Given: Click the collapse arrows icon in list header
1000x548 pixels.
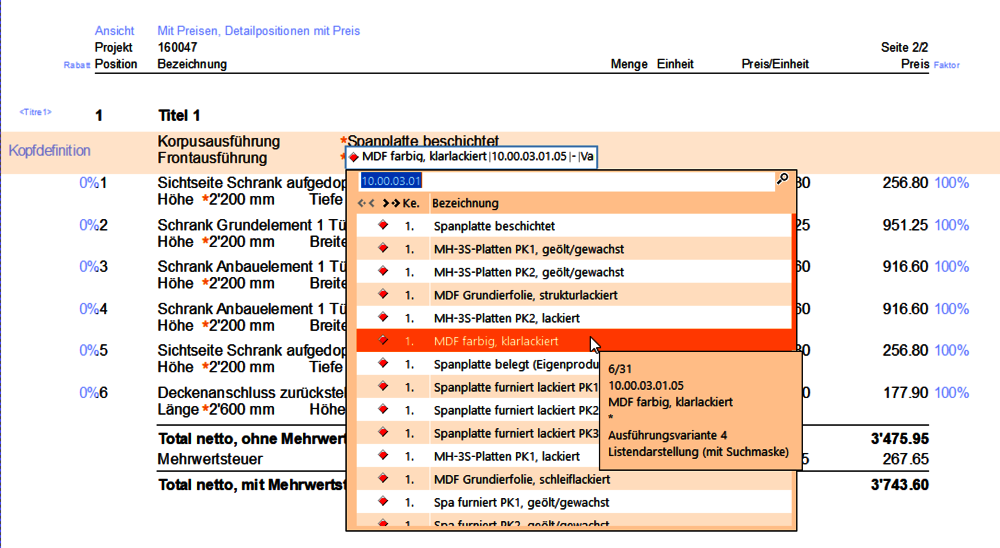Looking at the screenshot, I should [366, 203].
